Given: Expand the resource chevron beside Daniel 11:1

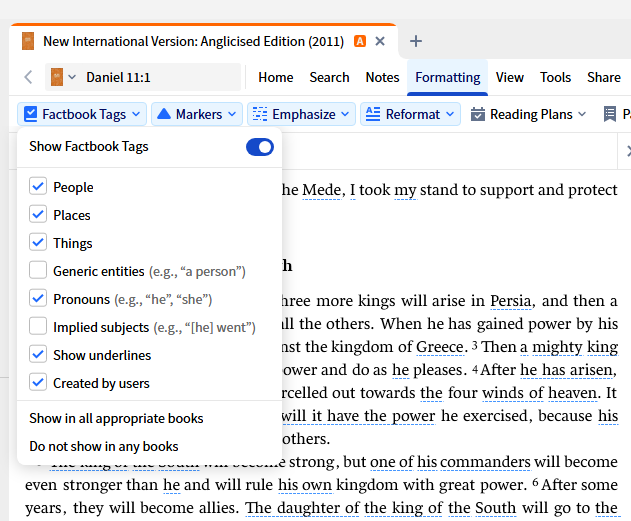Looking at the screenshot, I should 72,77.
